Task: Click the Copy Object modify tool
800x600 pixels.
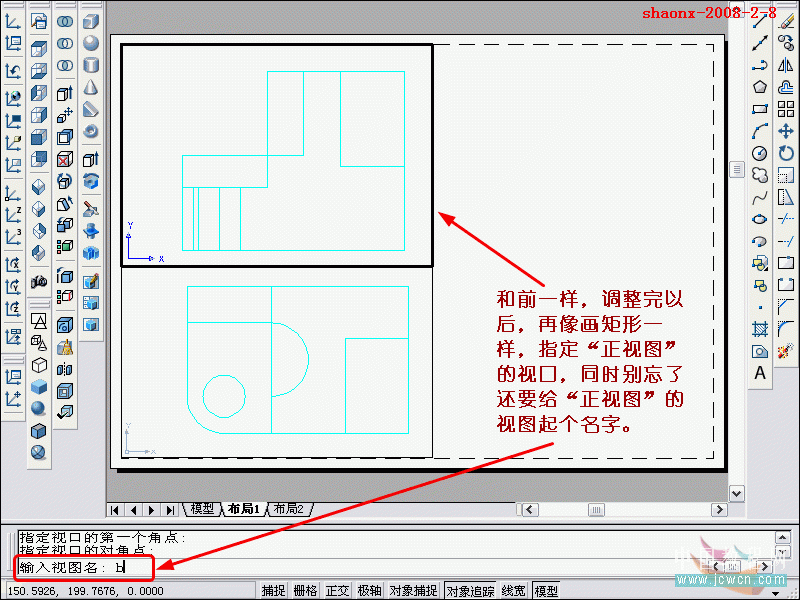Action: coord(786,43)
